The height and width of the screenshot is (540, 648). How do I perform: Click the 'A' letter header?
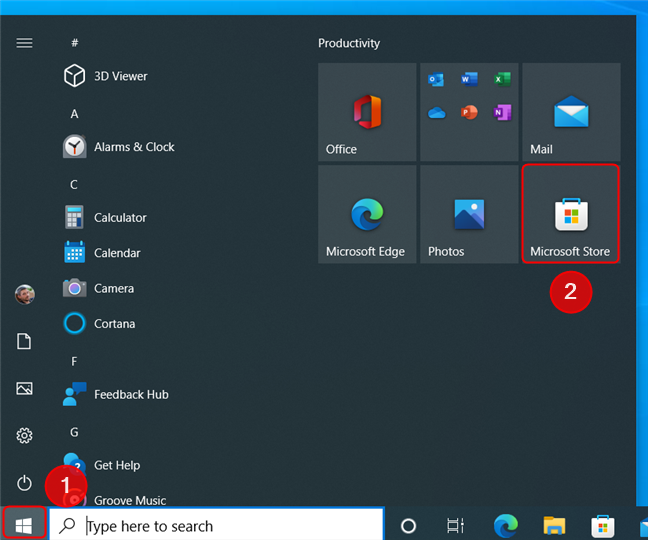(74, 114)
